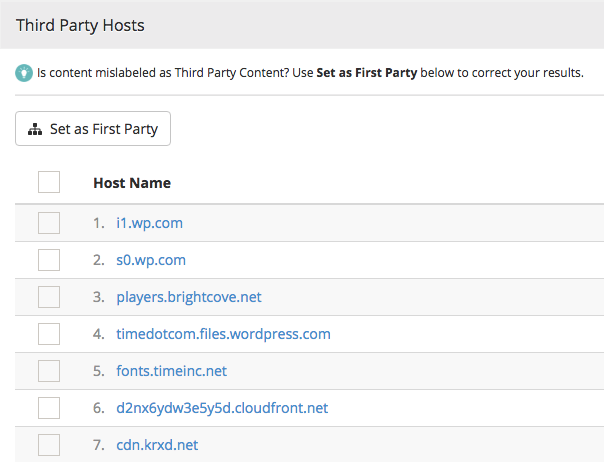The width and height of the screenshot is (604, 462).
Task: Open the i1.wp.com host link
Action: 149,223
